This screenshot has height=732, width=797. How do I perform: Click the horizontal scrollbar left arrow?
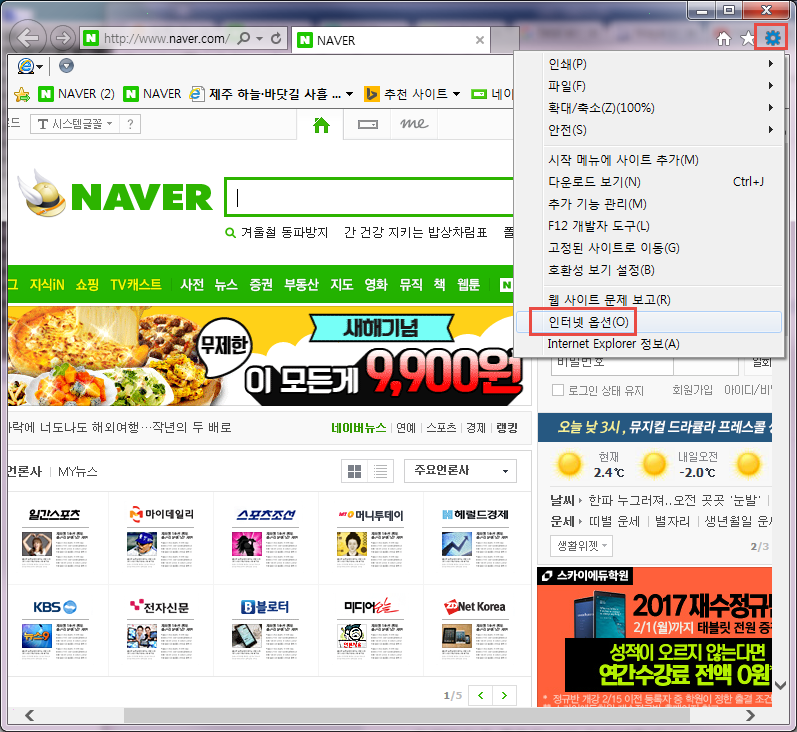click(30, 715)
